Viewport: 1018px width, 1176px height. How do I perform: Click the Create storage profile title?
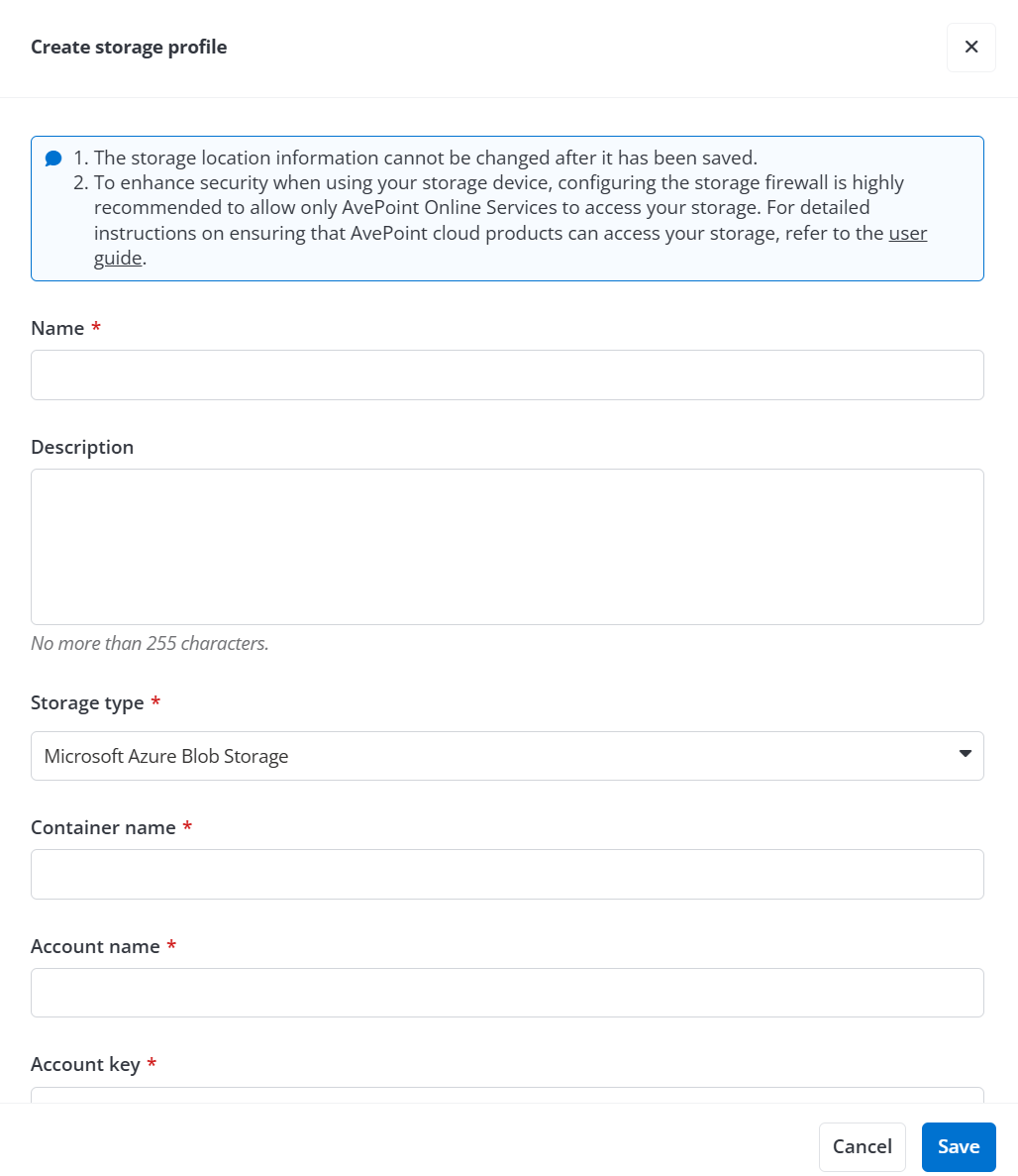pyautogui.click(x=129, y=47)
